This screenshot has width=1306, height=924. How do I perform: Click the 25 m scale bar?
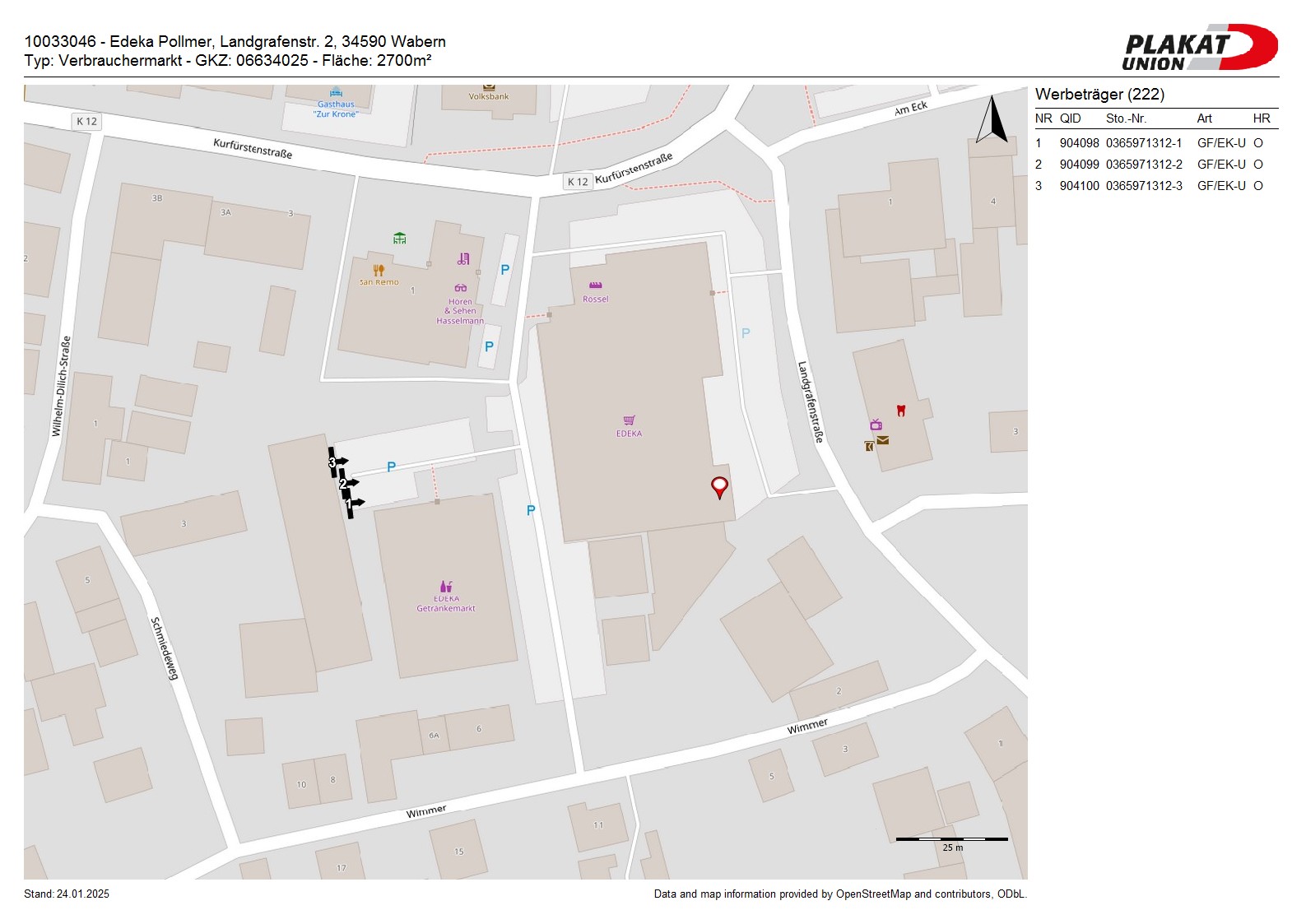[951, 840]
